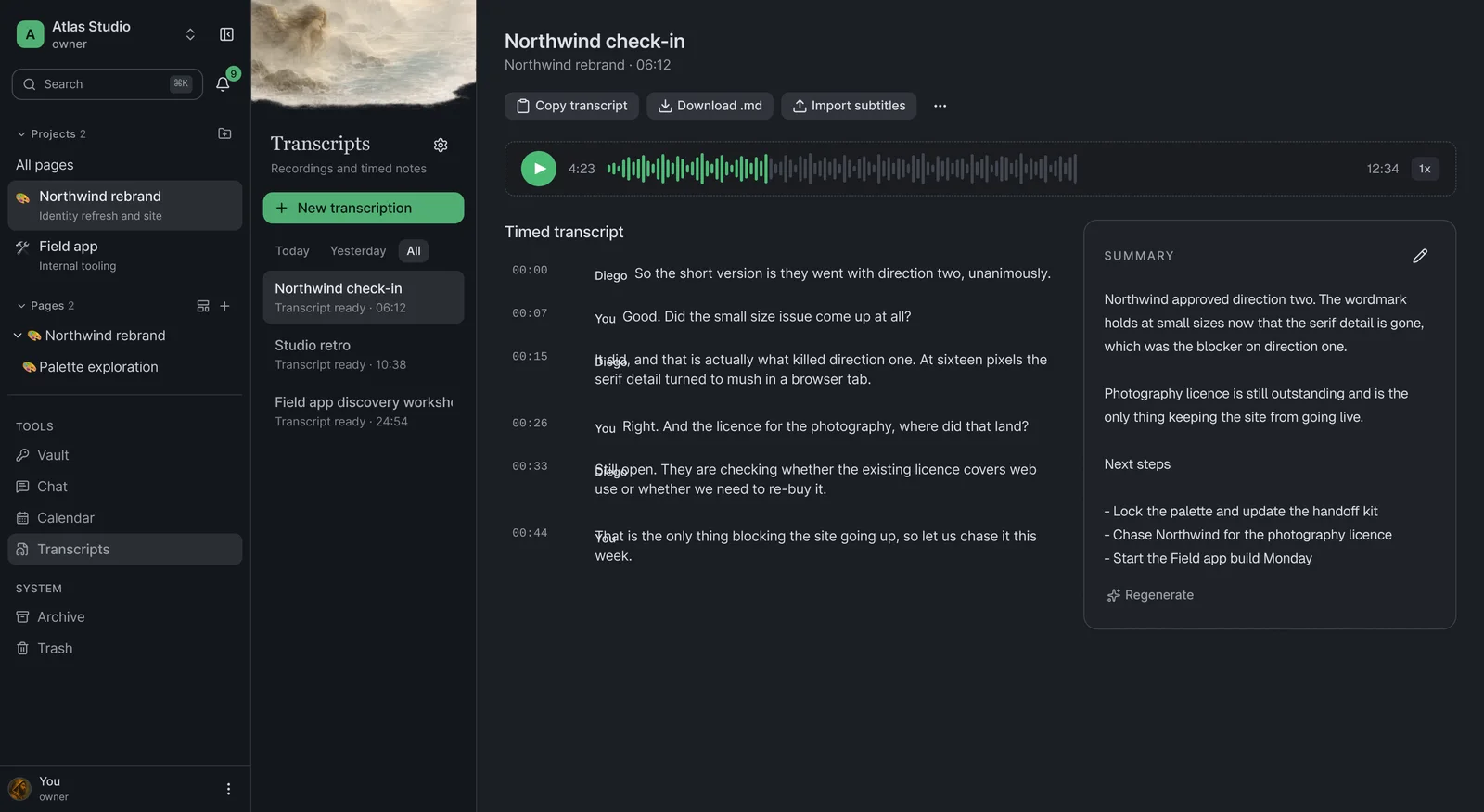Edit the summary with pencil icon
This screenshot has width=1484, height=812.
tap(1420, 256)
